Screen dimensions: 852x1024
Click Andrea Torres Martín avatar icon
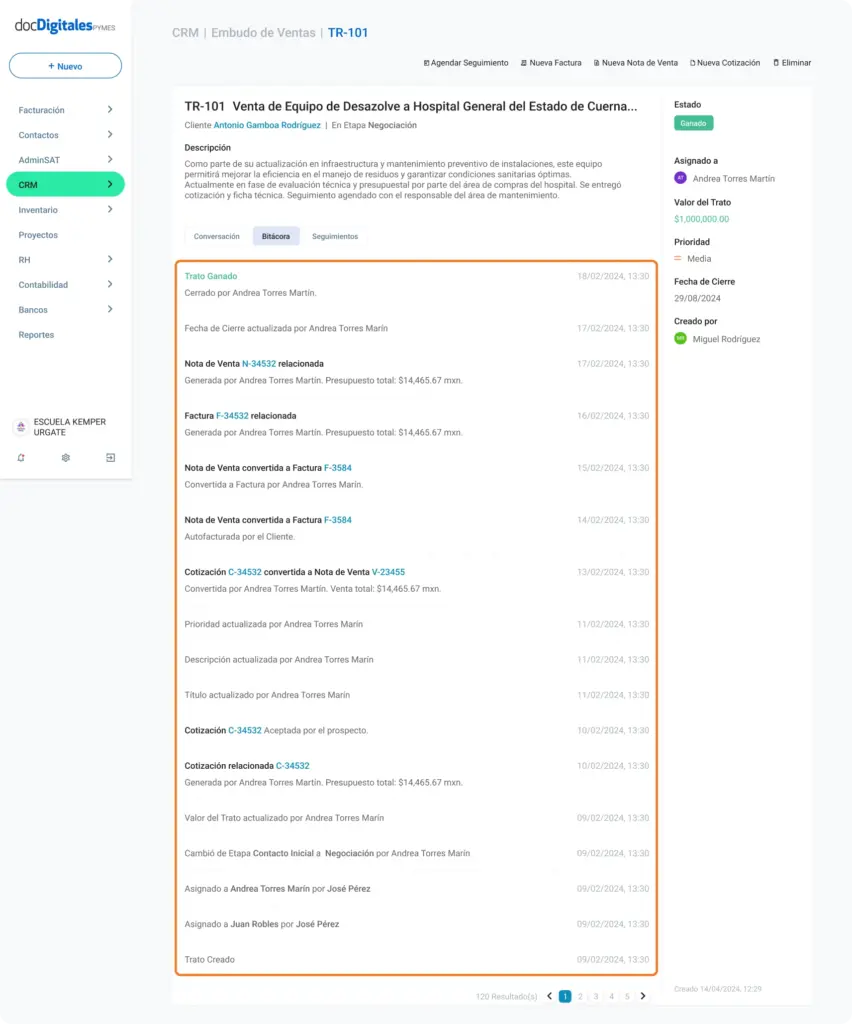pyautogui.click(x=680, y=178)
